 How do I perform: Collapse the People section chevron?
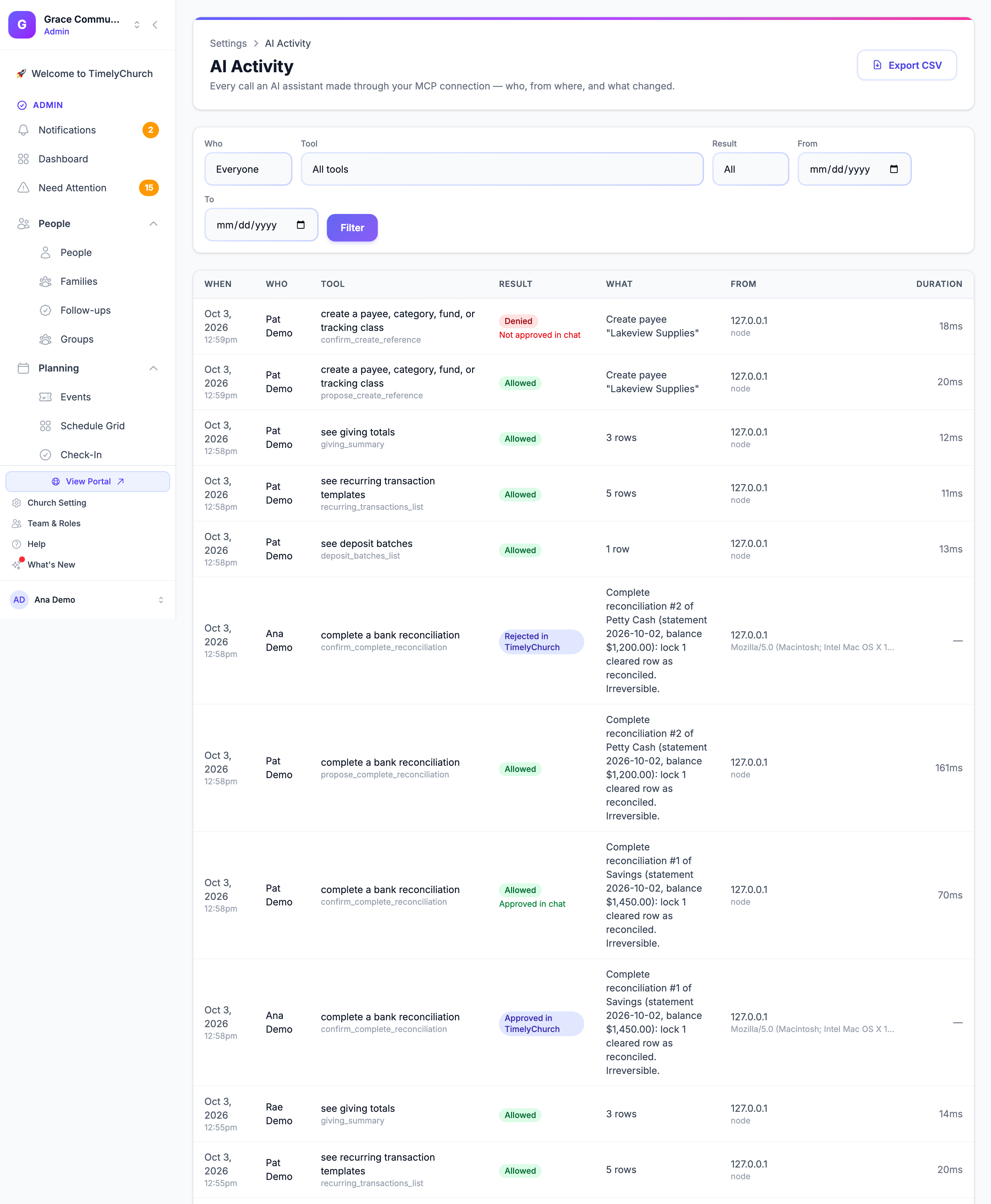(x=153, y=224)
